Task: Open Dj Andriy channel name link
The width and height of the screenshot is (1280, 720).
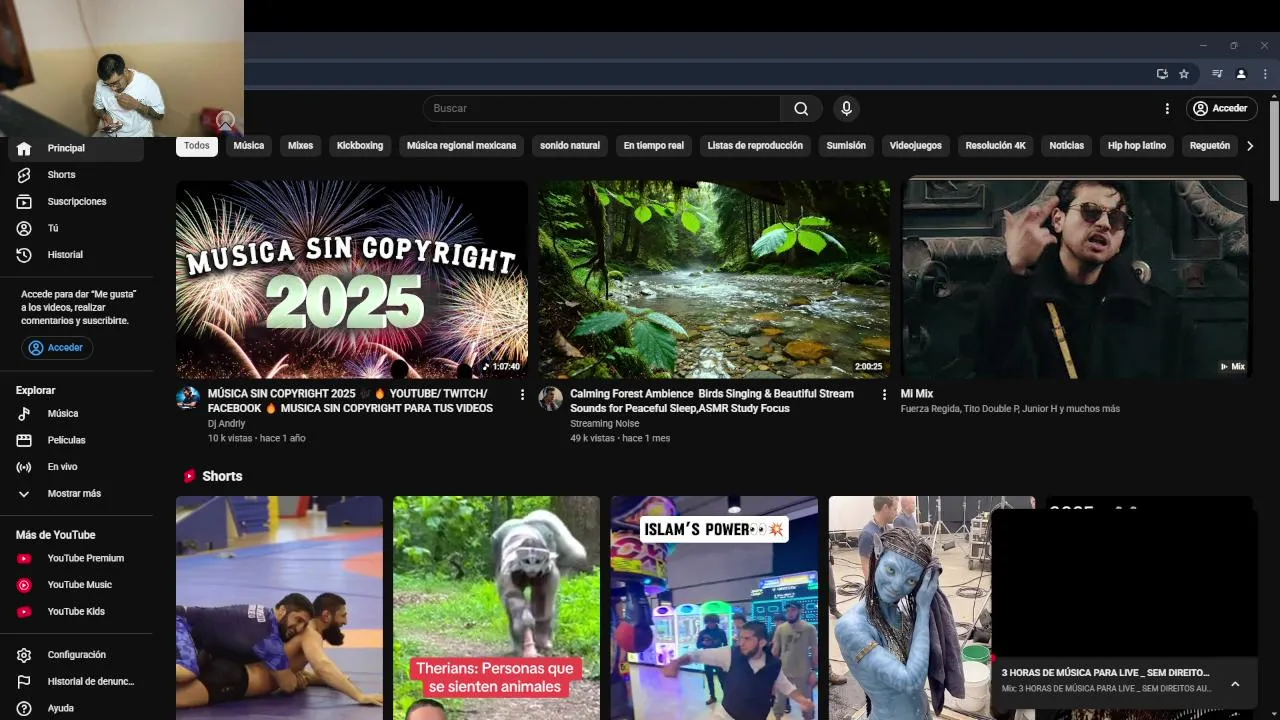Action: click(227, 424)
